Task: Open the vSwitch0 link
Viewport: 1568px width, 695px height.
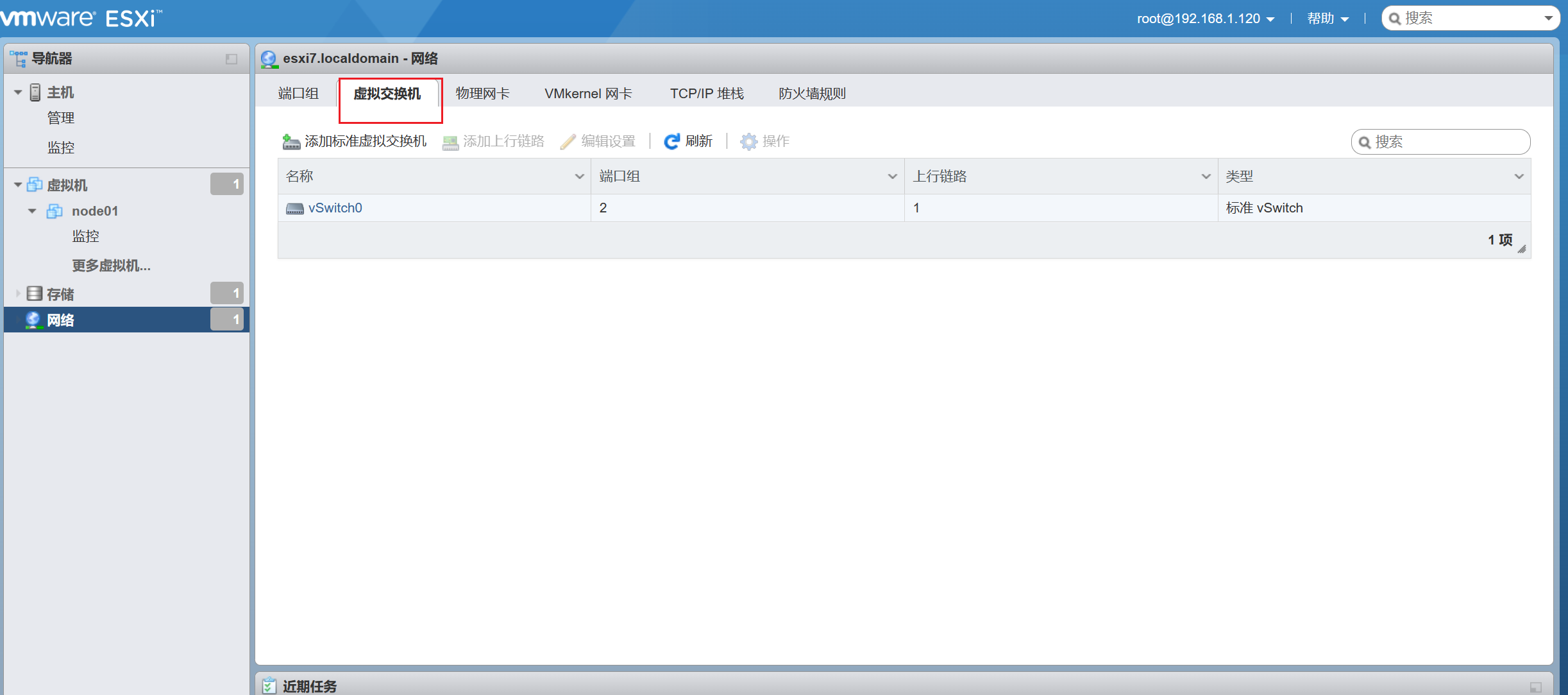Action: coord(335,208)
